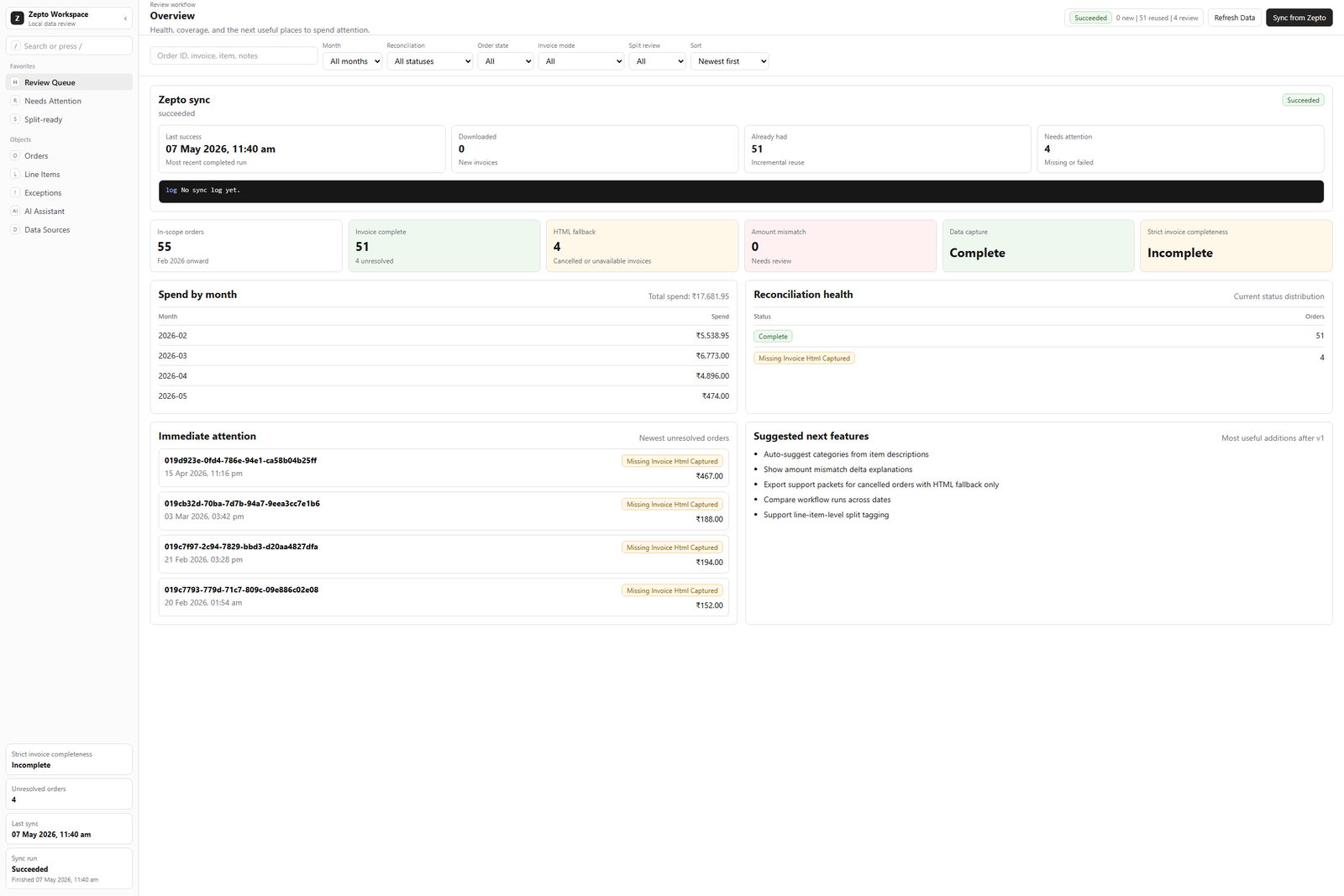Click the 2026-04 spend row
This screenshot has height=896, width=1344.
[444, 376]
